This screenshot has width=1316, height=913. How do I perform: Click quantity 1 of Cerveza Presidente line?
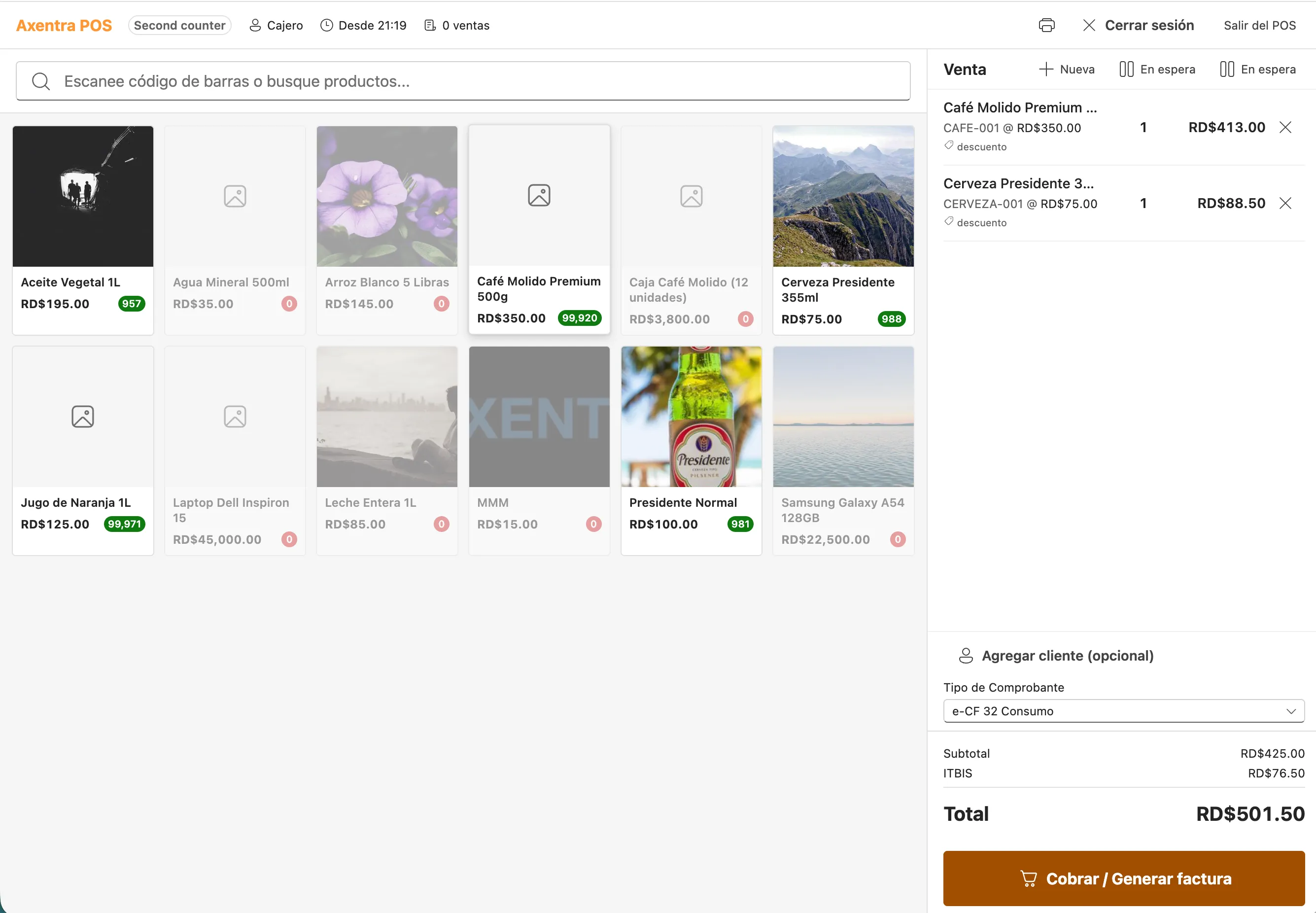1143,203
